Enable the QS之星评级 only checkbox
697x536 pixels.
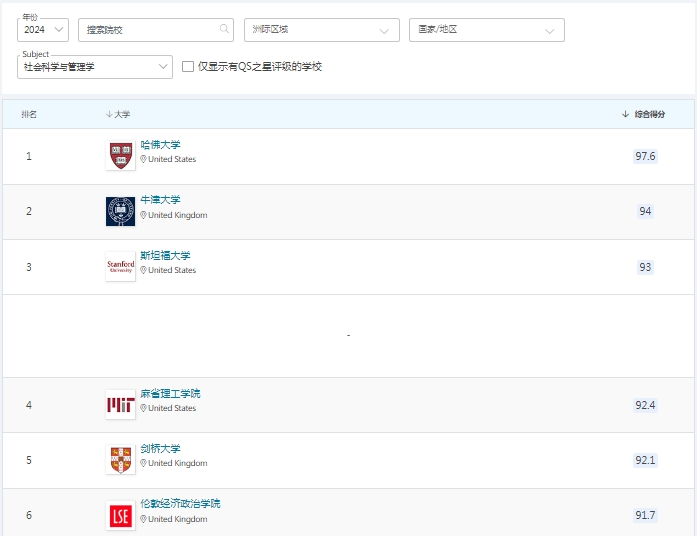[x=188, y=67]
